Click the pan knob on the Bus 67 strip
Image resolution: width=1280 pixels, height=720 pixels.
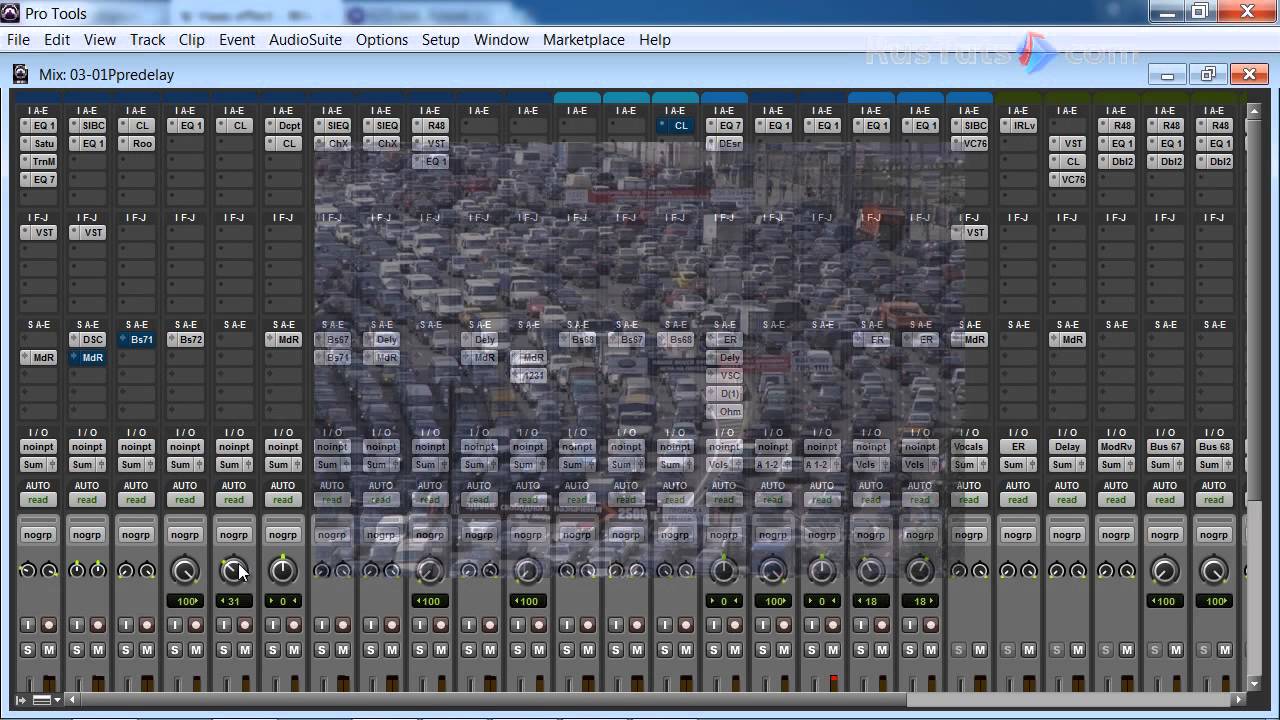coord(1165,571)
